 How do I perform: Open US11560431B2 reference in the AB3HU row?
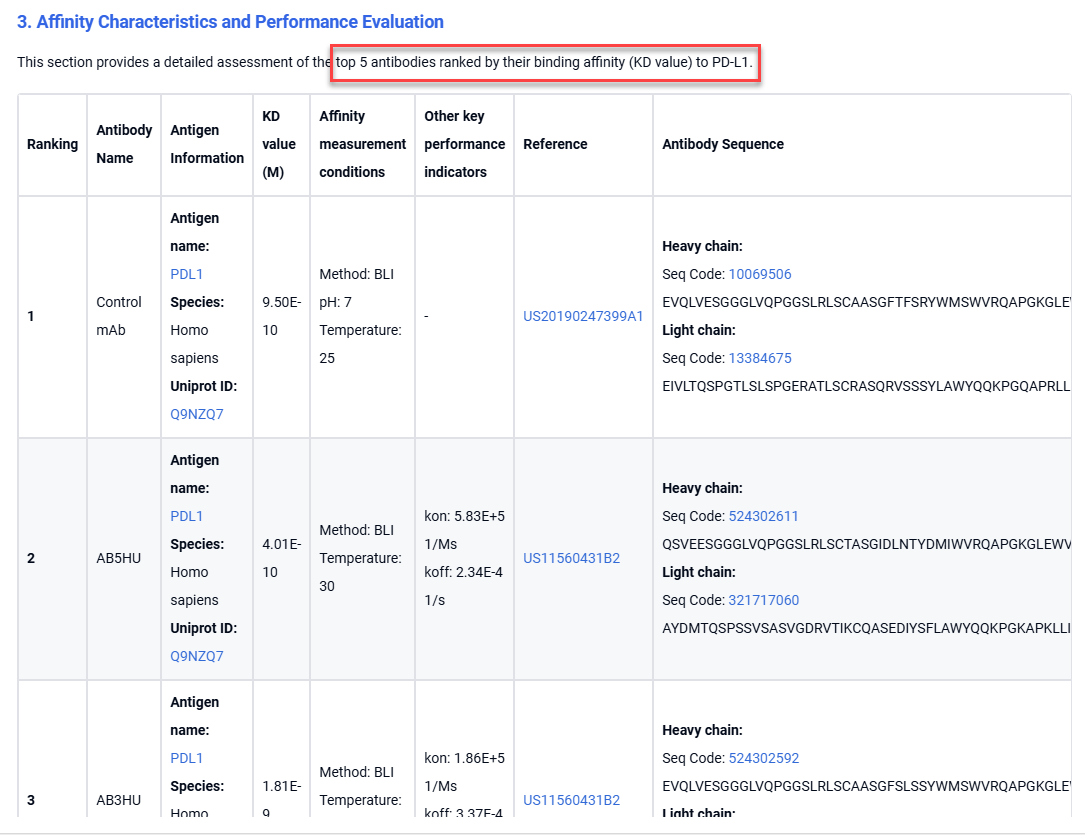571,800
